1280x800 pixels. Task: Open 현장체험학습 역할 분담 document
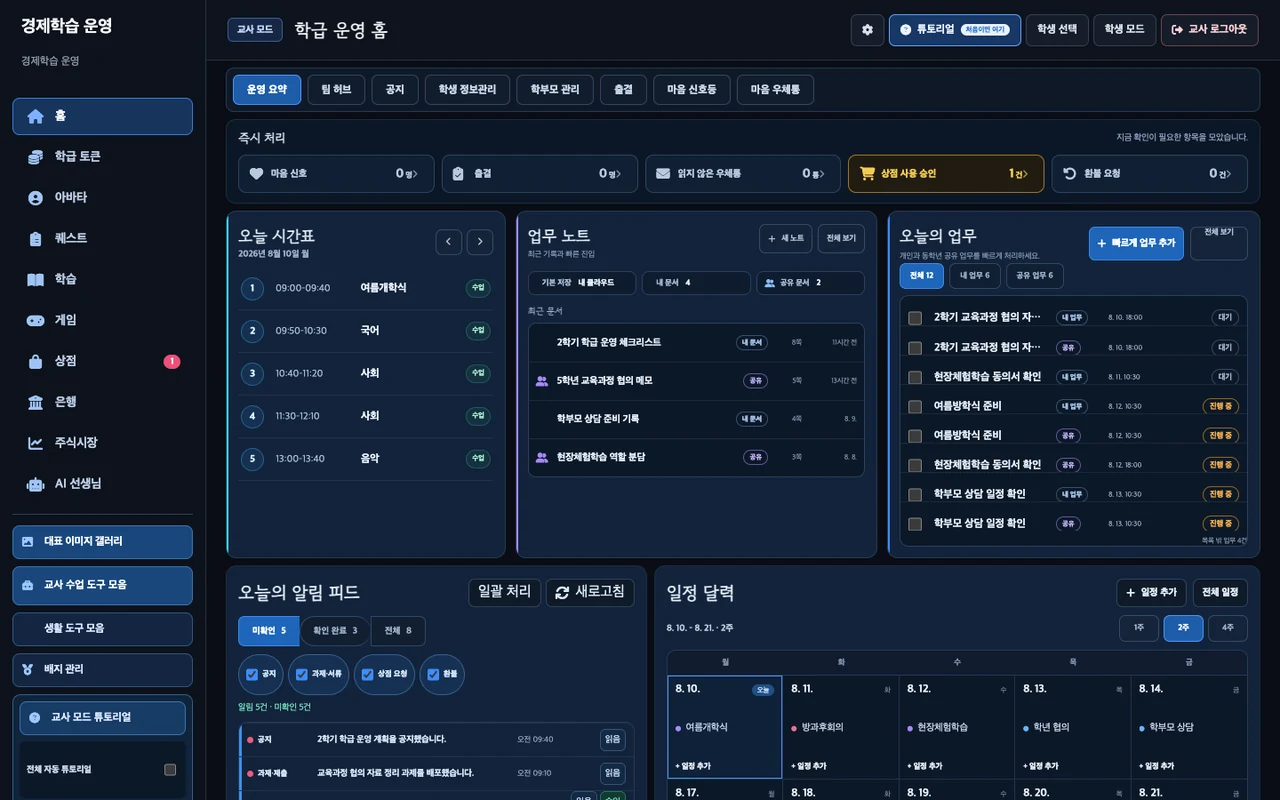click(x=696, y=457)
